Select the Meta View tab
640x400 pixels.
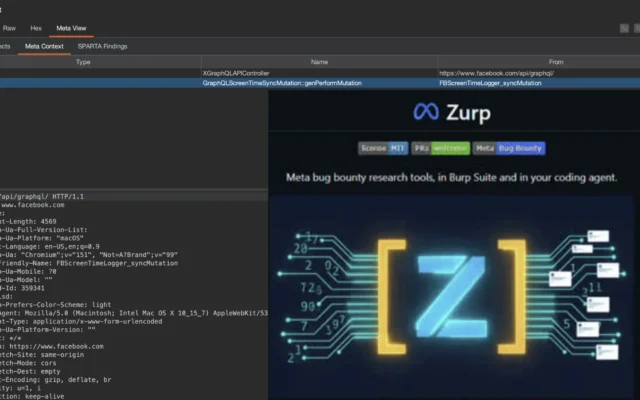point(71,28)
